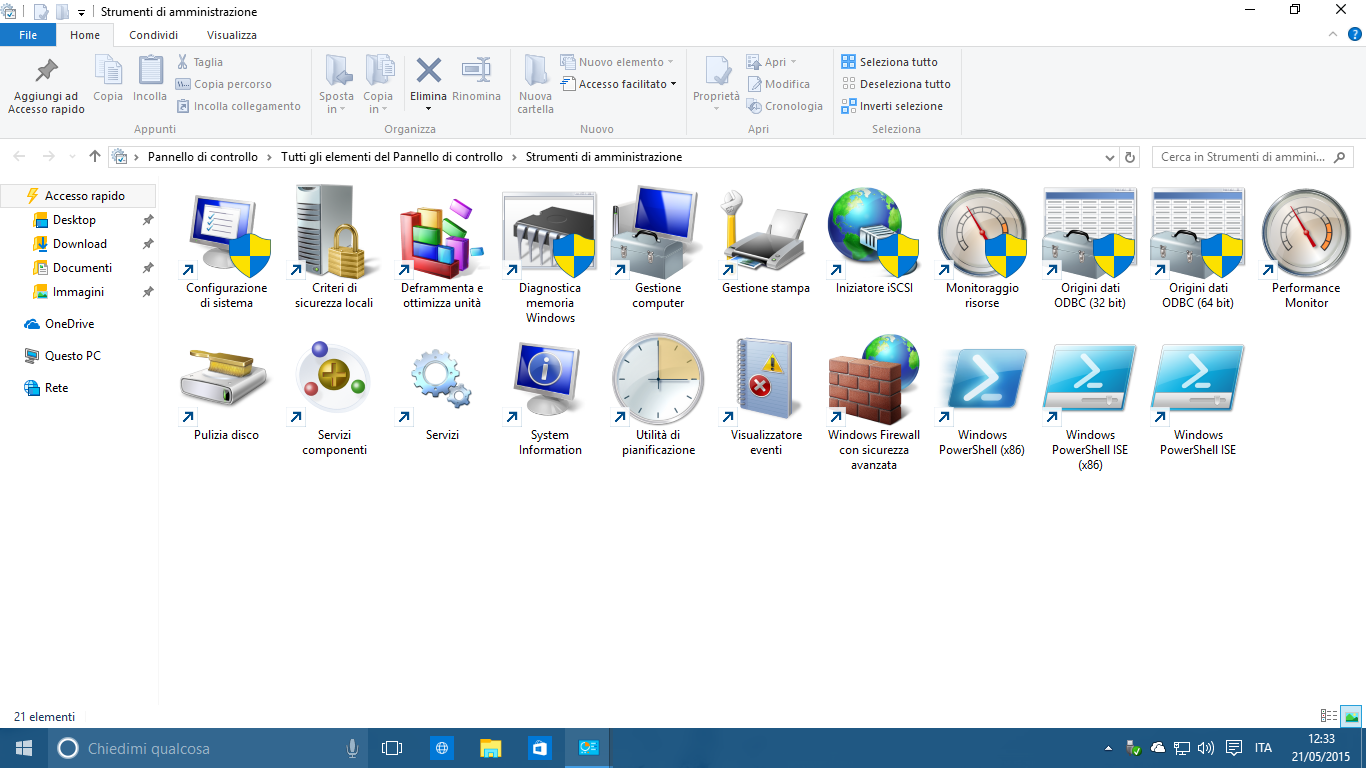Select the Windows PowerShell ISE 64-bit icon
The height and width of the screenshot is (768, 1366).
click(1198, 383)
